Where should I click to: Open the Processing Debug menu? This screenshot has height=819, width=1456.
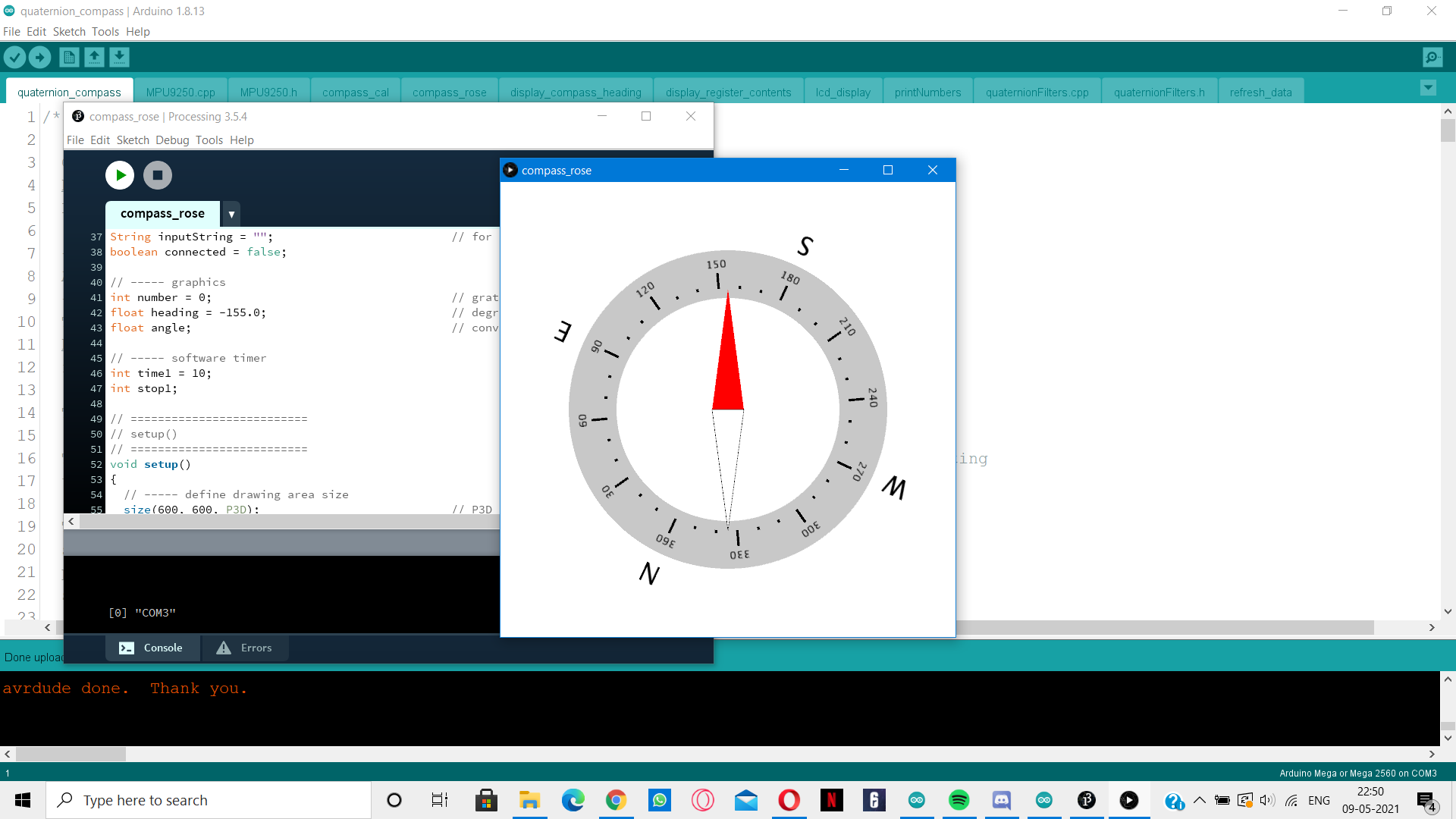coord(172,140)
